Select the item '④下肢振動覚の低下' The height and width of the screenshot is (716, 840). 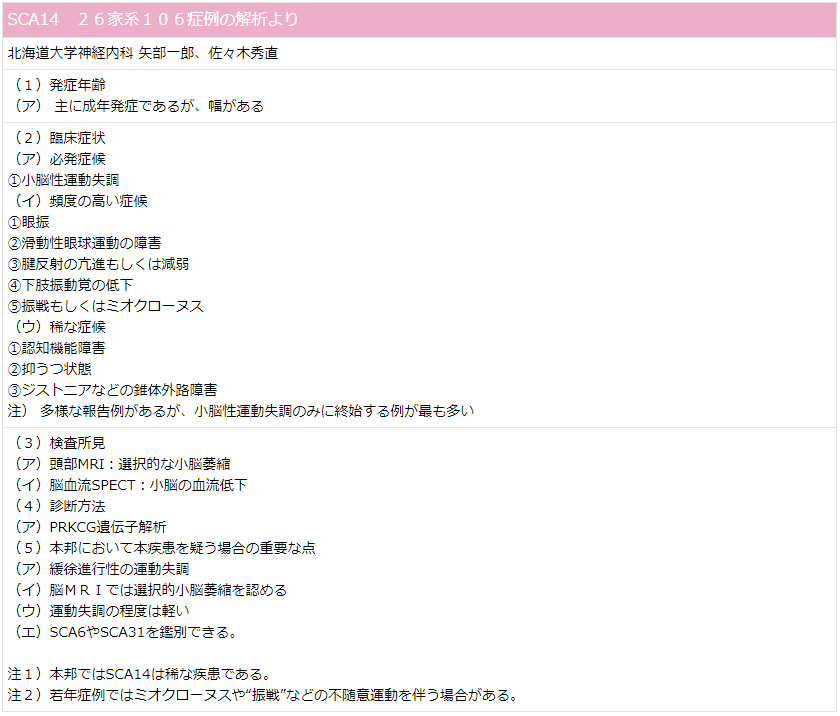tap(70, 285)
